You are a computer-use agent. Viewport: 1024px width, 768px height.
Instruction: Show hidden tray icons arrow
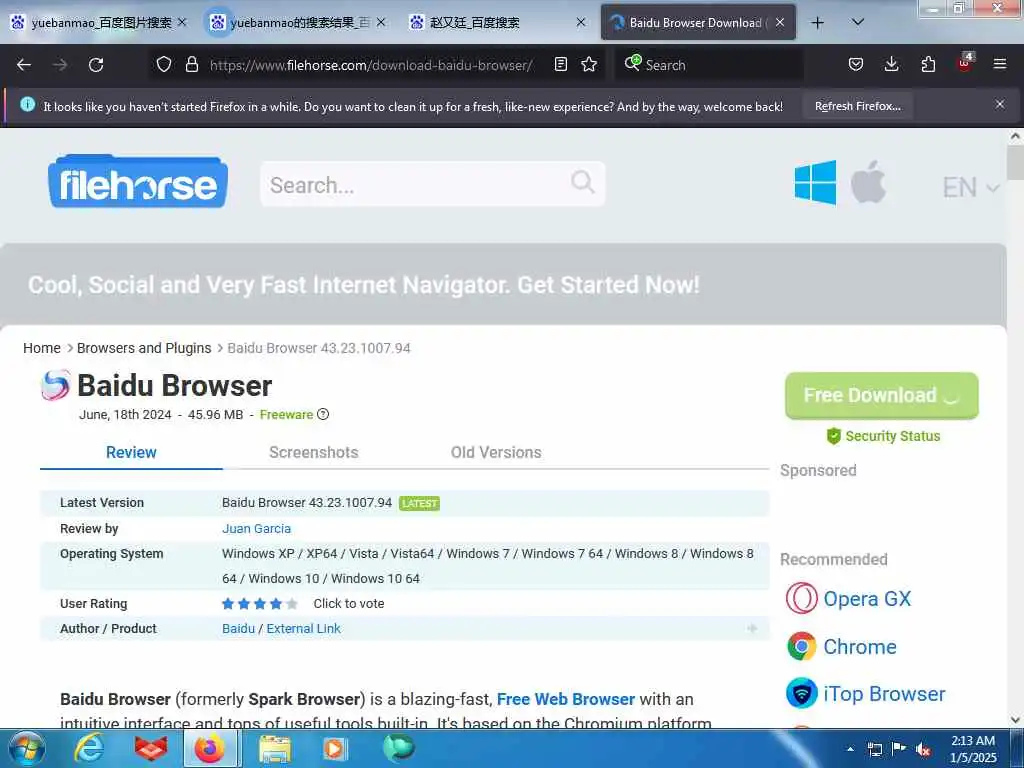pos(850,749)
